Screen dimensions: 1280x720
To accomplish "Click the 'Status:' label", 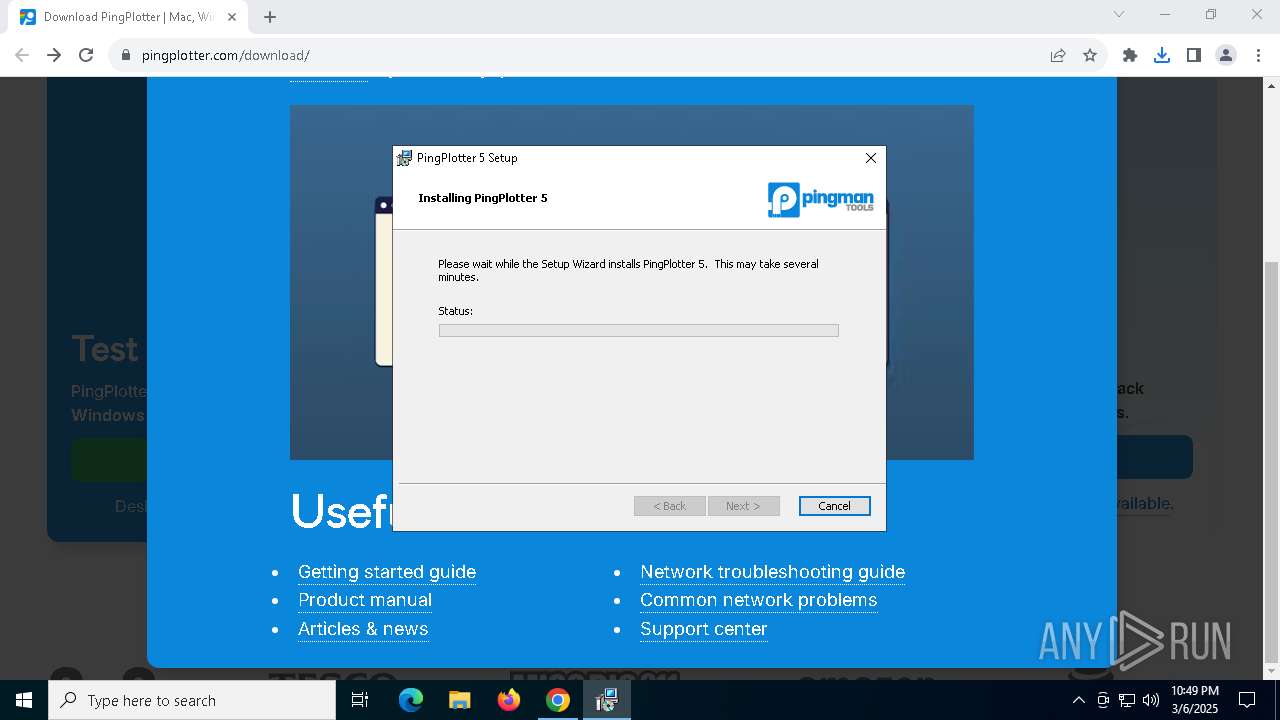I will point(455,311).
